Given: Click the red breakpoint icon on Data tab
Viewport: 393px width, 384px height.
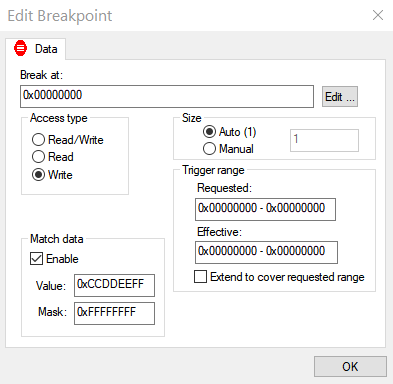Looking at the screenshot, I should tap(20, 48).
